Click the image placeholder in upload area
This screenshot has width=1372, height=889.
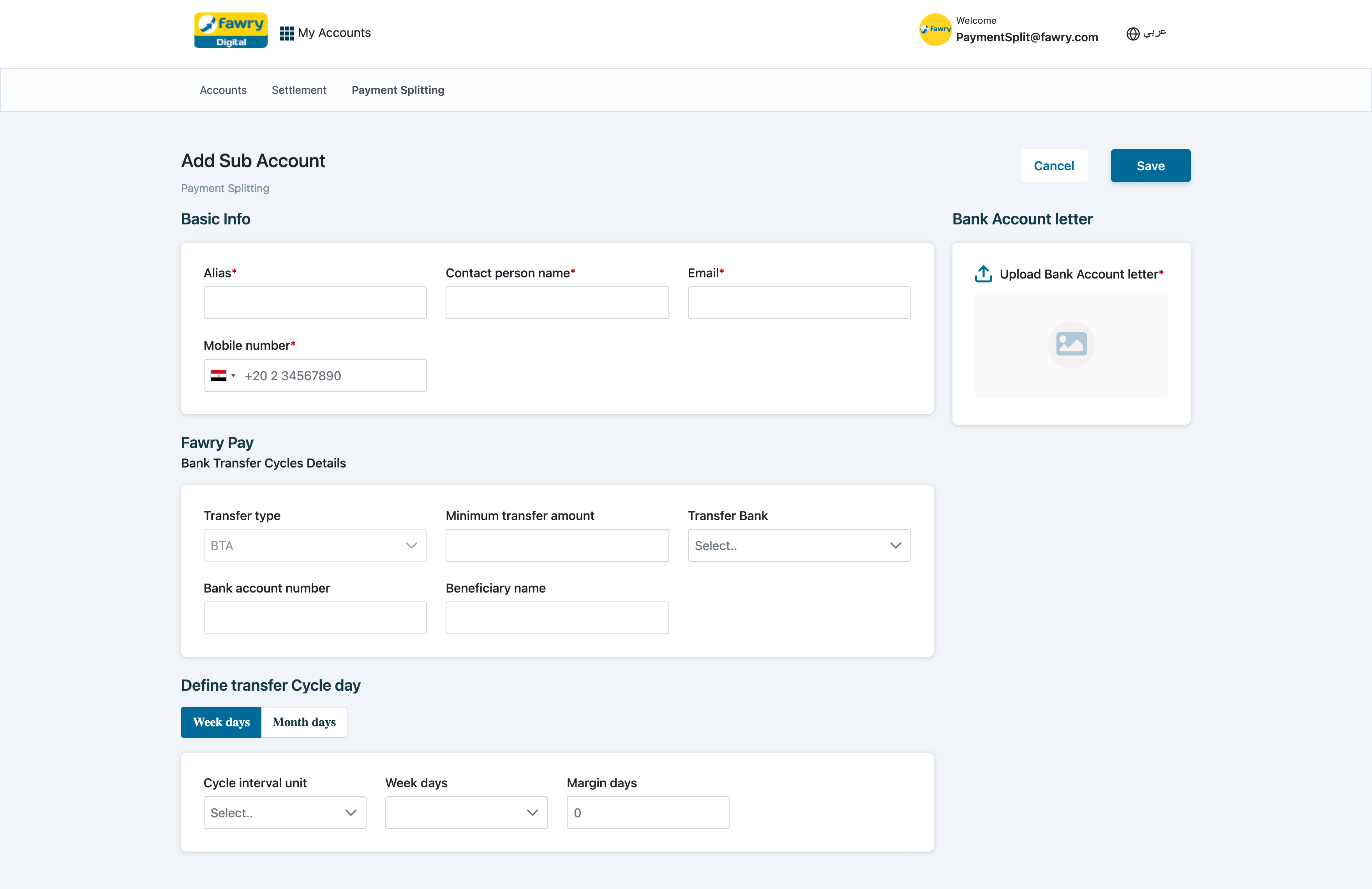click(1070, 345)
